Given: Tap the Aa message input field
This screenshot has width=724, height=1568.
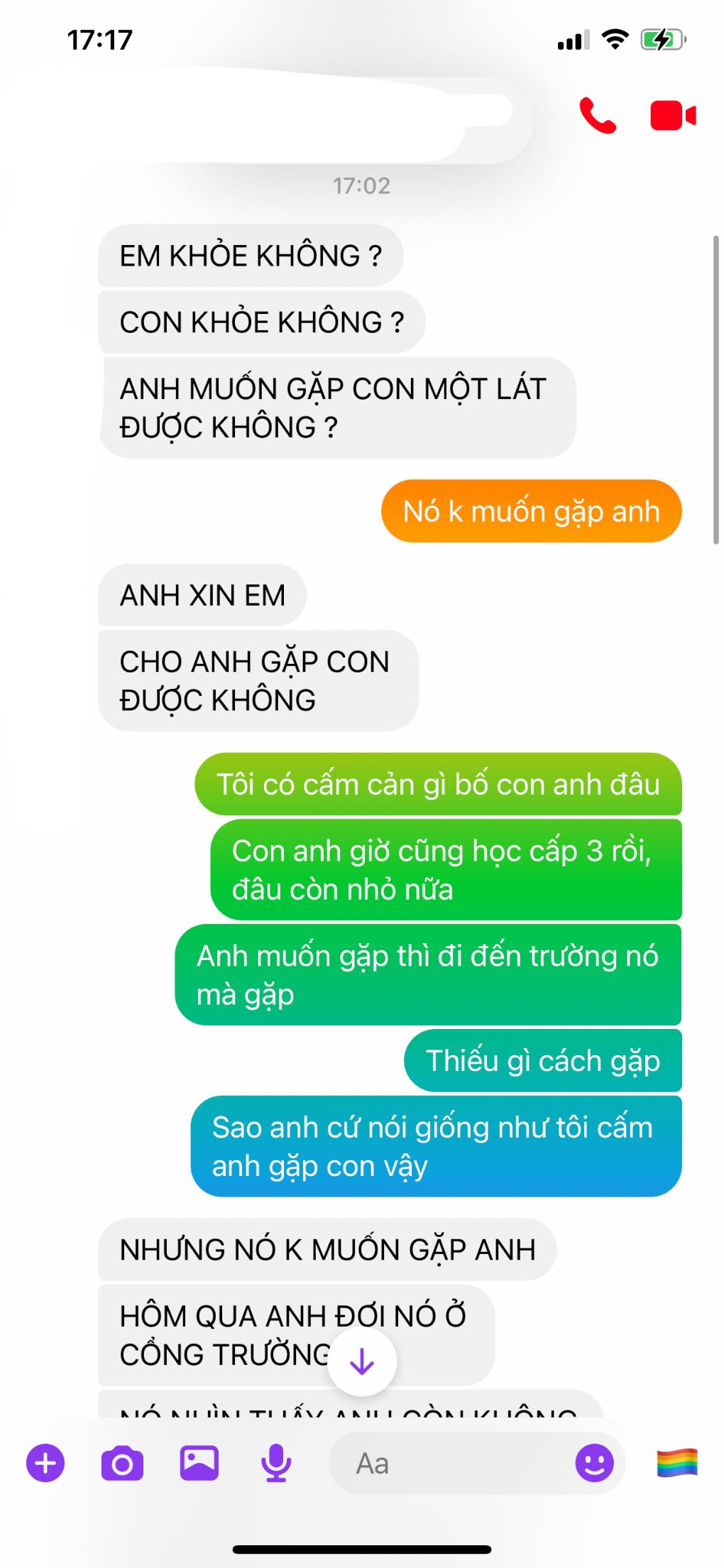Looking at the screenshot, I should pyautogui.click(x=454, y=1463).
